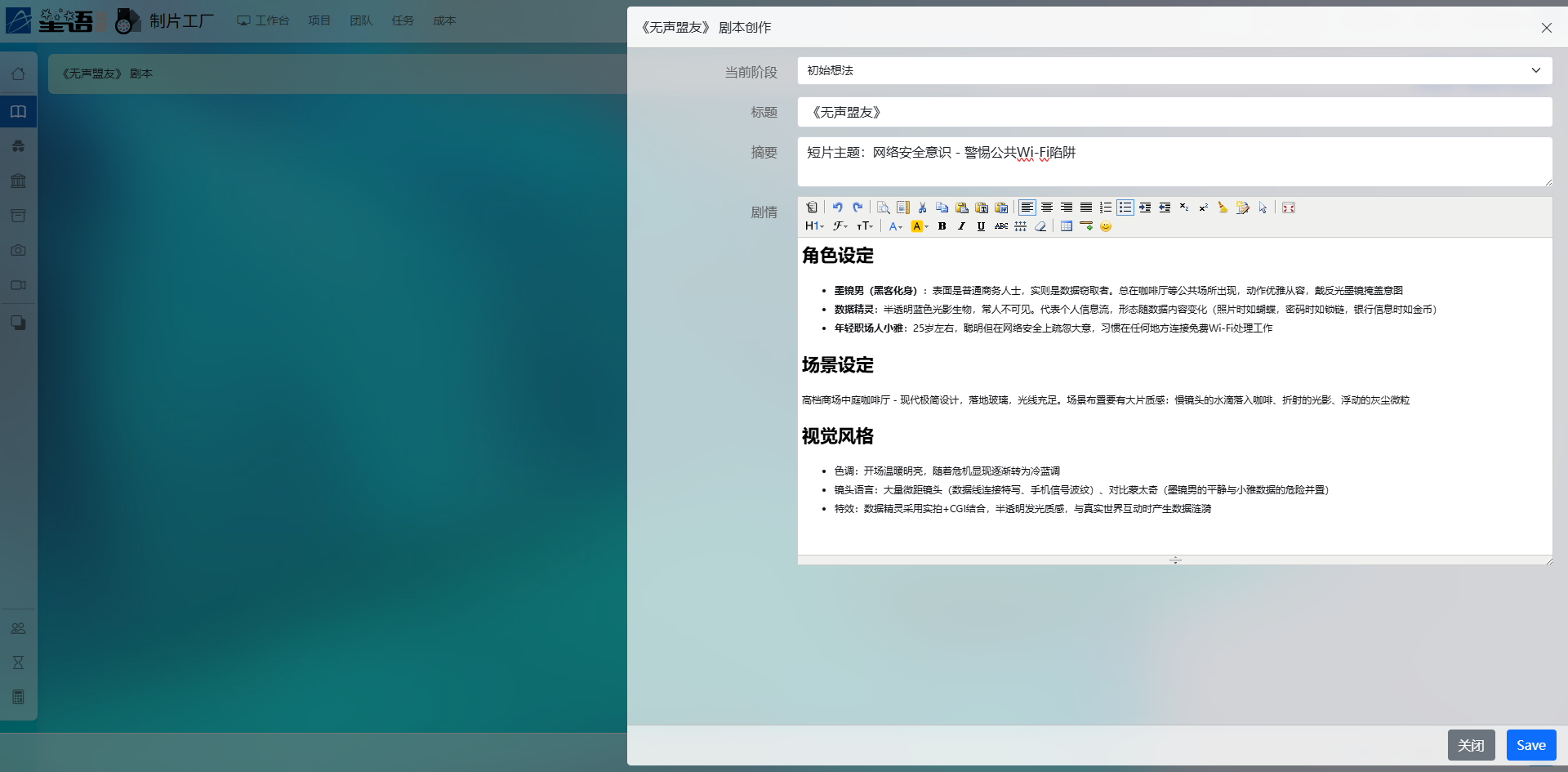Screen dimensions: 1568x772
Task: Open the H1 heading dropdown
Action: pos(814,226)
